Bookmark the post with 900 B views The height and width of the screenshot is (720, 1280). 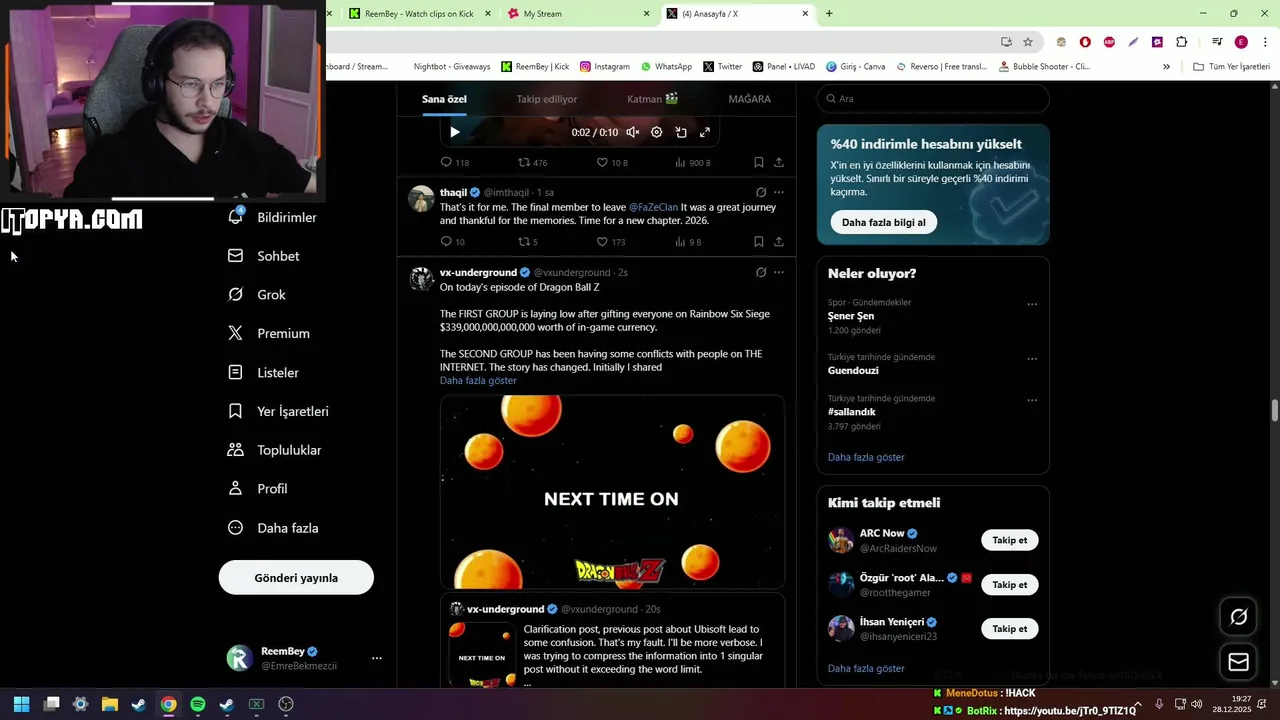pos(758,162)
